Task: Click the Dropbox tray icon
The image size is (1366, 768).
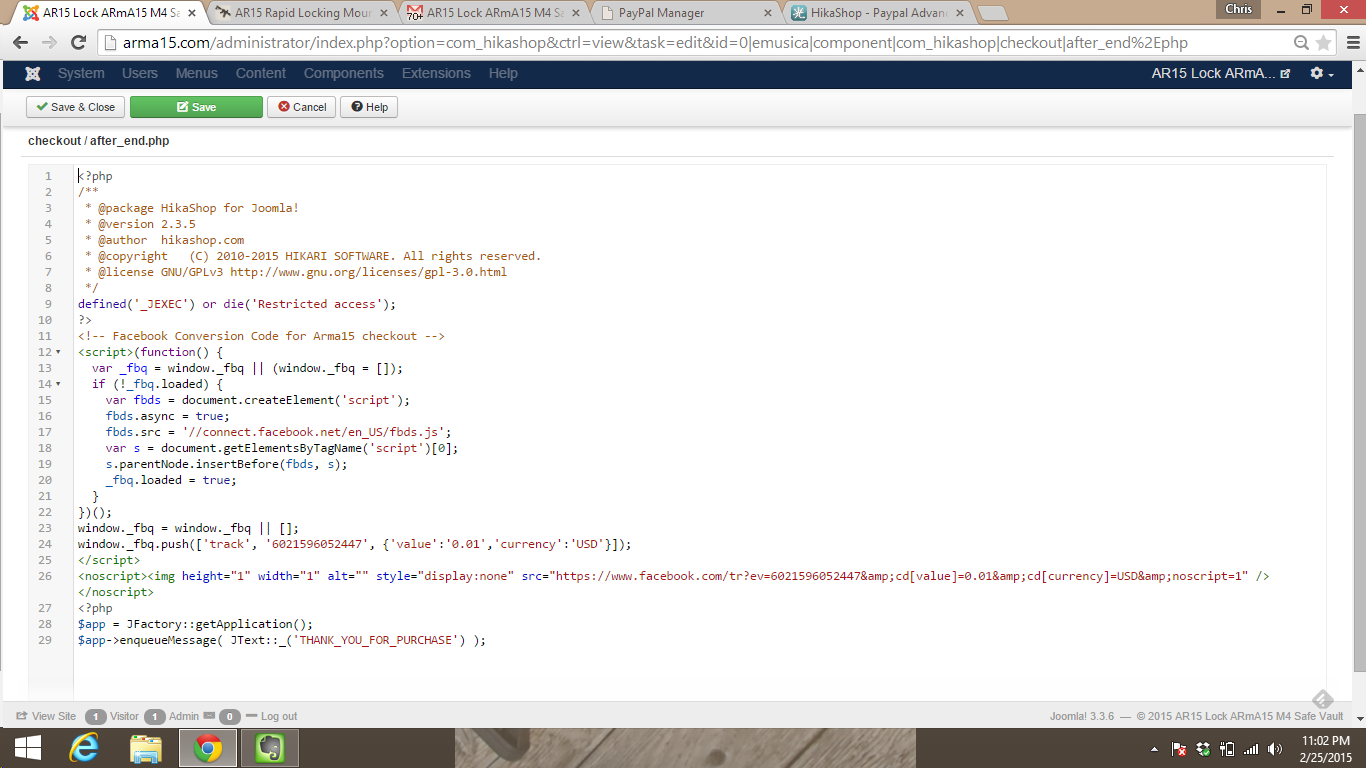Action: [x=1203, y=749]
